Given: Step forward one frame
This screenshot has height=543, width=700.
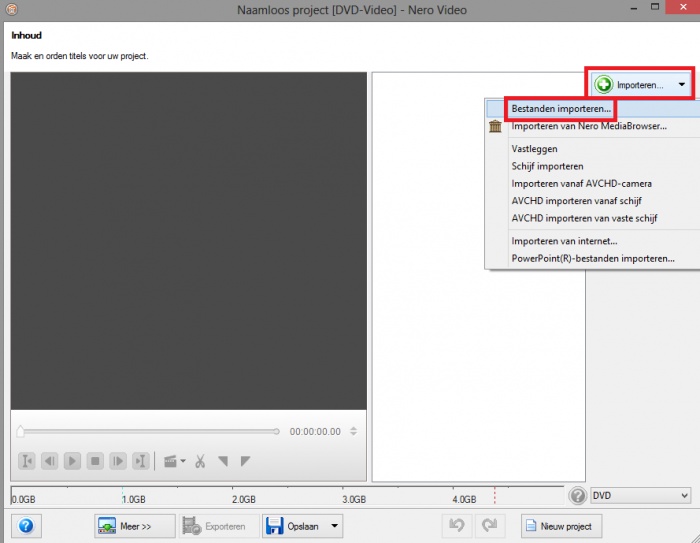Looking at the screenshot, I should pyautogui.click(x=118, y=461).
